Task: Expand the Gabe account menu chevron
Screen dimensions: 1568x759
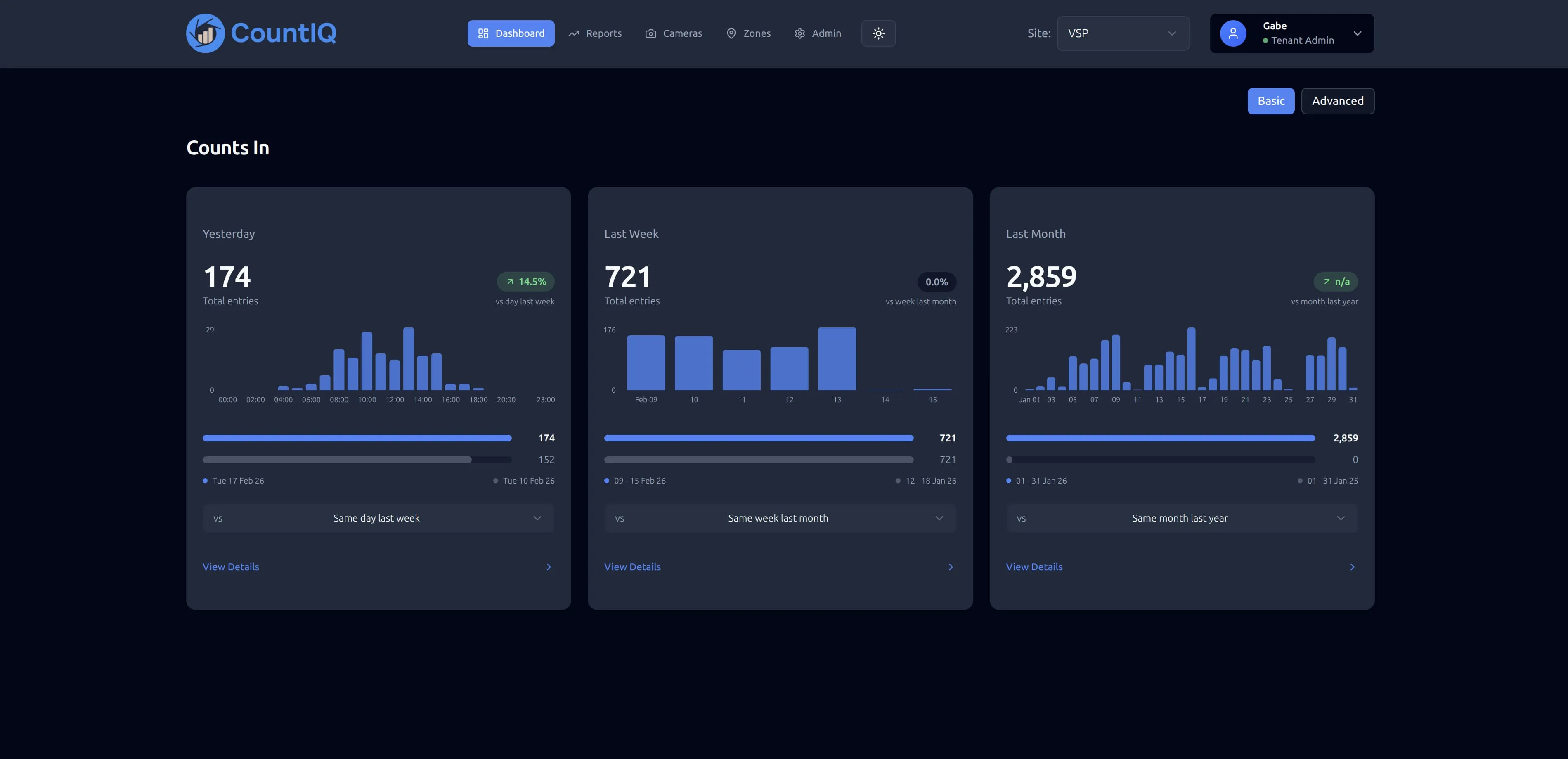Action: 1357,33
